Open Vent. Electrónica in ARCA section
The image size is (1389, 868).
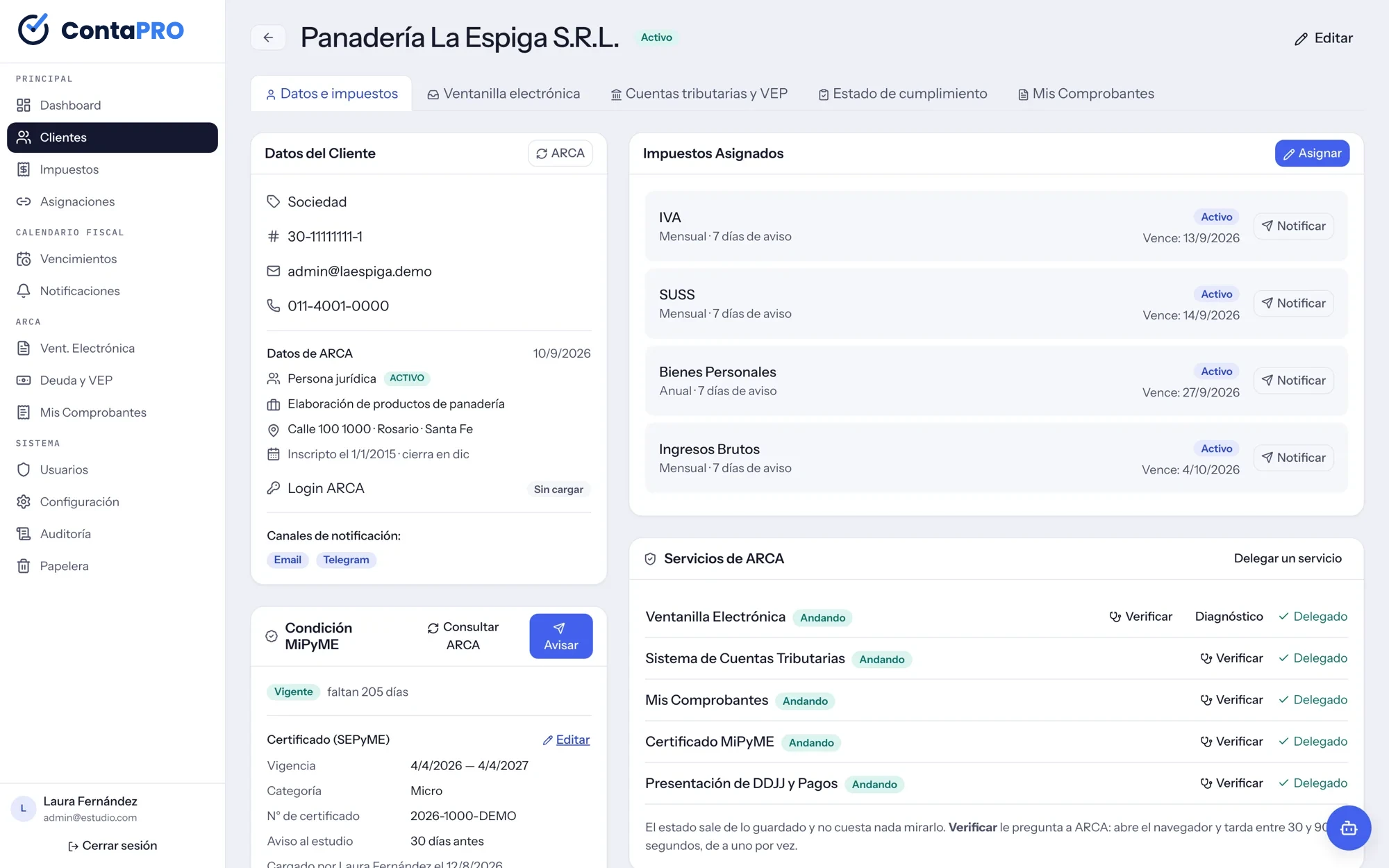click(113, 349)
